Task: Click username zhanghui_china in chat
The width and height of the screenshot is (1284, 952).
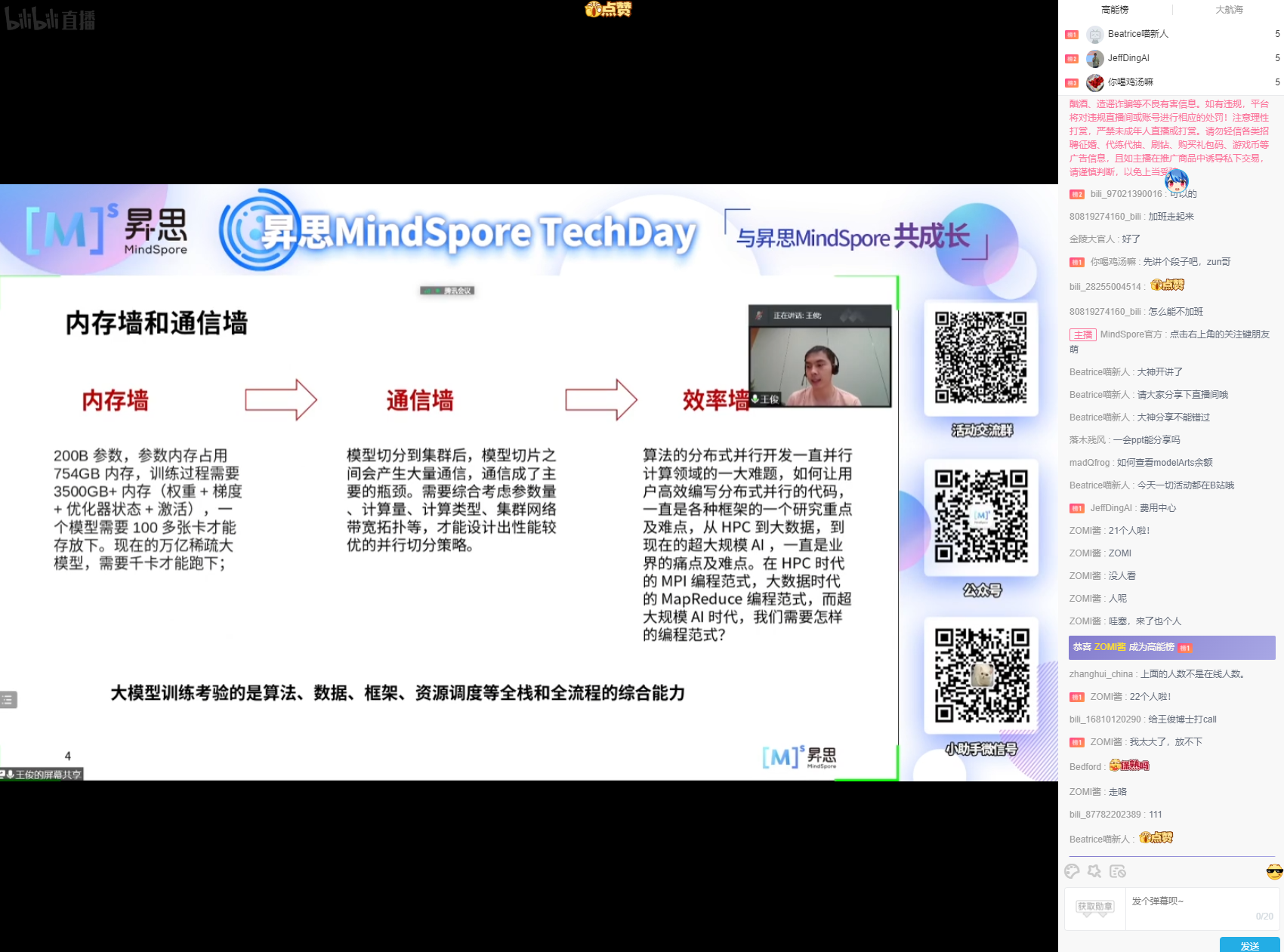Action: click(1101, 674)
